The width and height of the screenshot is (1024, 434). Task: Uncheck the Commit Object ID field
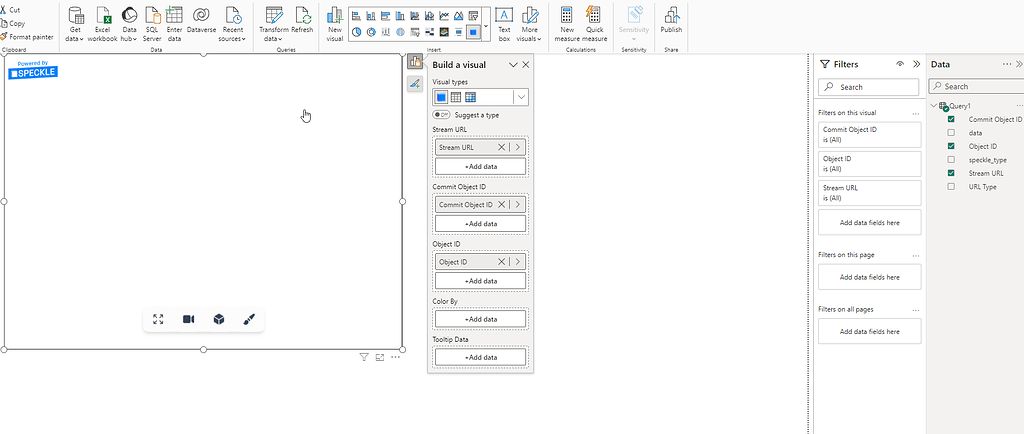click(x=951, y=119)
